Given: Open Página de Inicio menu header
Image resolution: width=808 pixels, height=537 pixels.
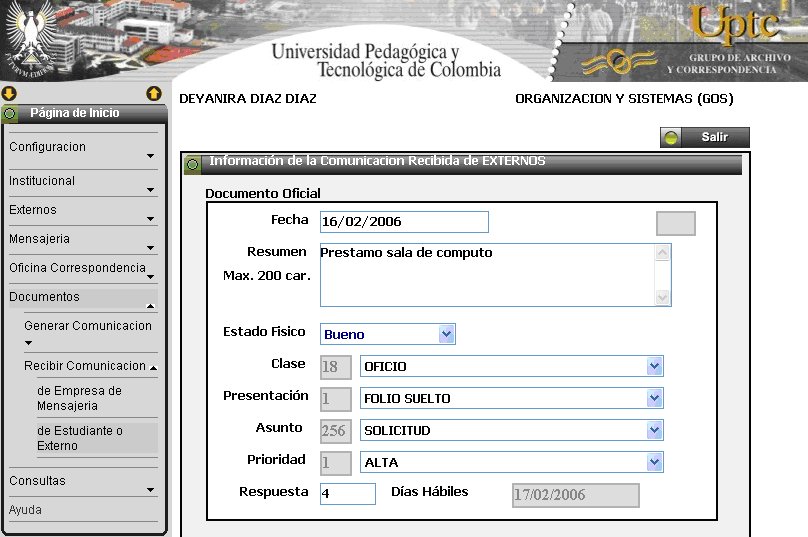Looking at the screenshot, I should point(85,113).
